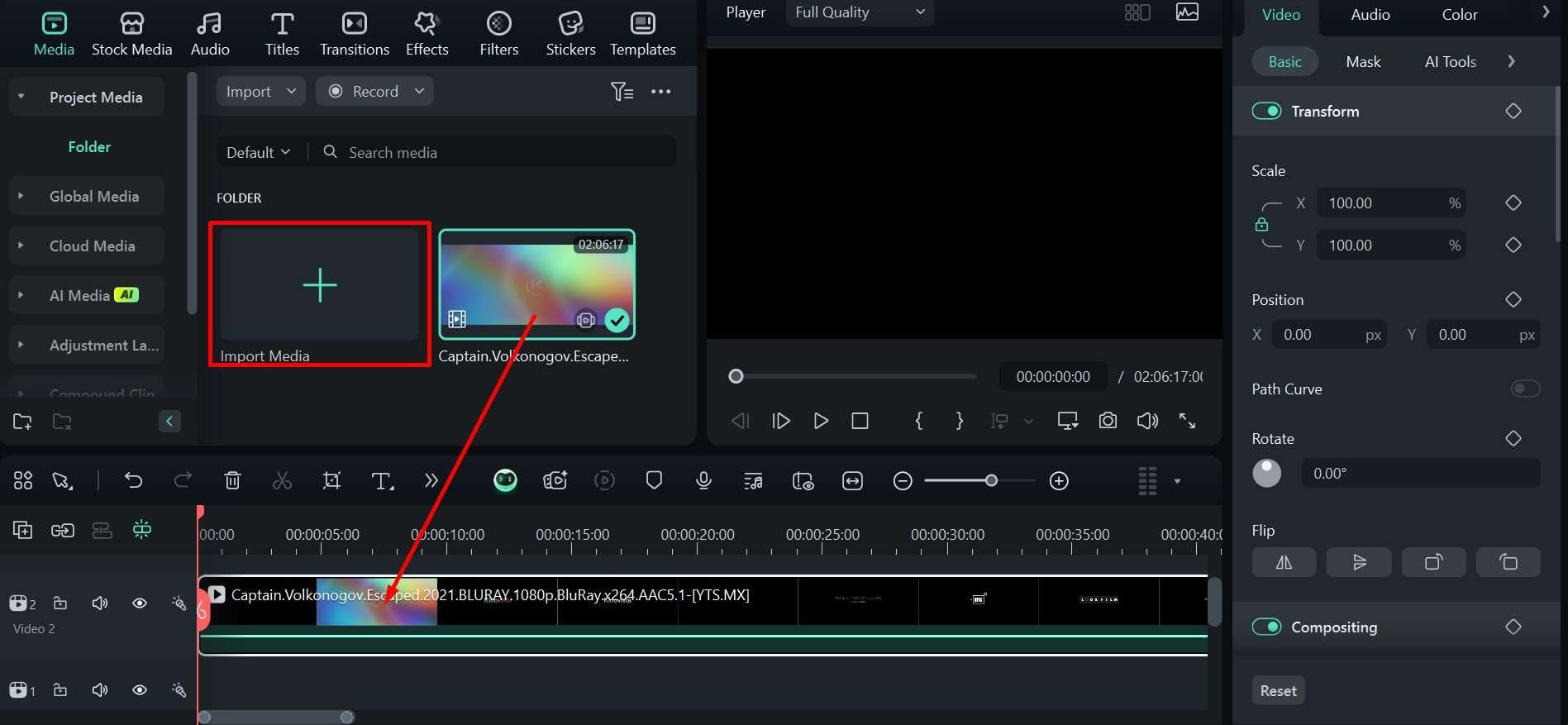1568x725 pixels.
Task: Take a snapshot with the camera icon
Action: (x=1108, y=421)
